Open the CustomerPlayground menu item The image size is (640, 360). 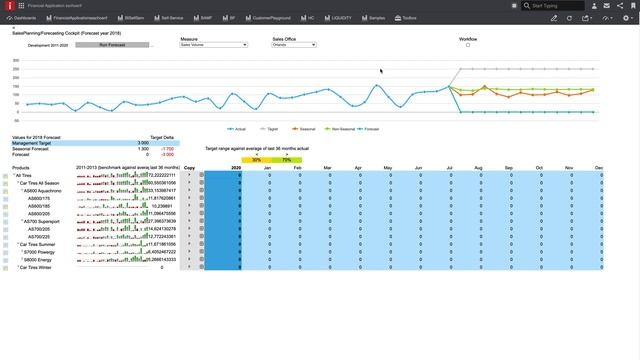(x=268, y=18)
